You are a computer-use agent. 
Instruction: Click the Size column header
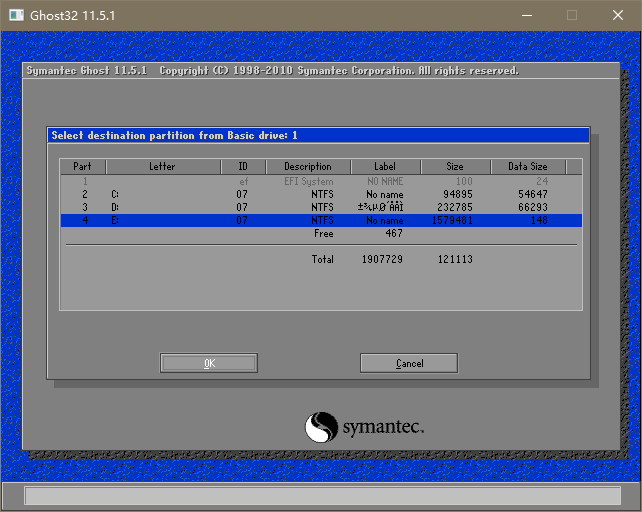pos(455,166)
